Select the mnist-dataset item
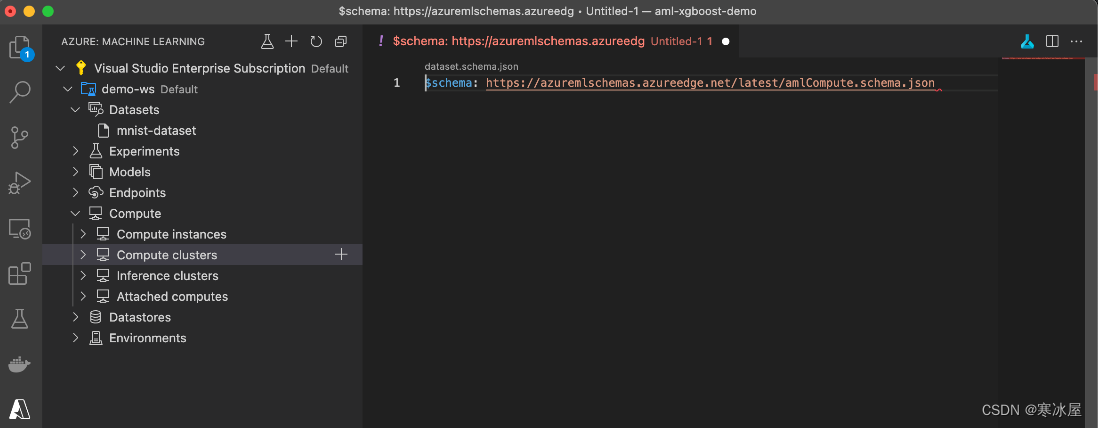The image size is (1098, 428). (x=202, y=130)
